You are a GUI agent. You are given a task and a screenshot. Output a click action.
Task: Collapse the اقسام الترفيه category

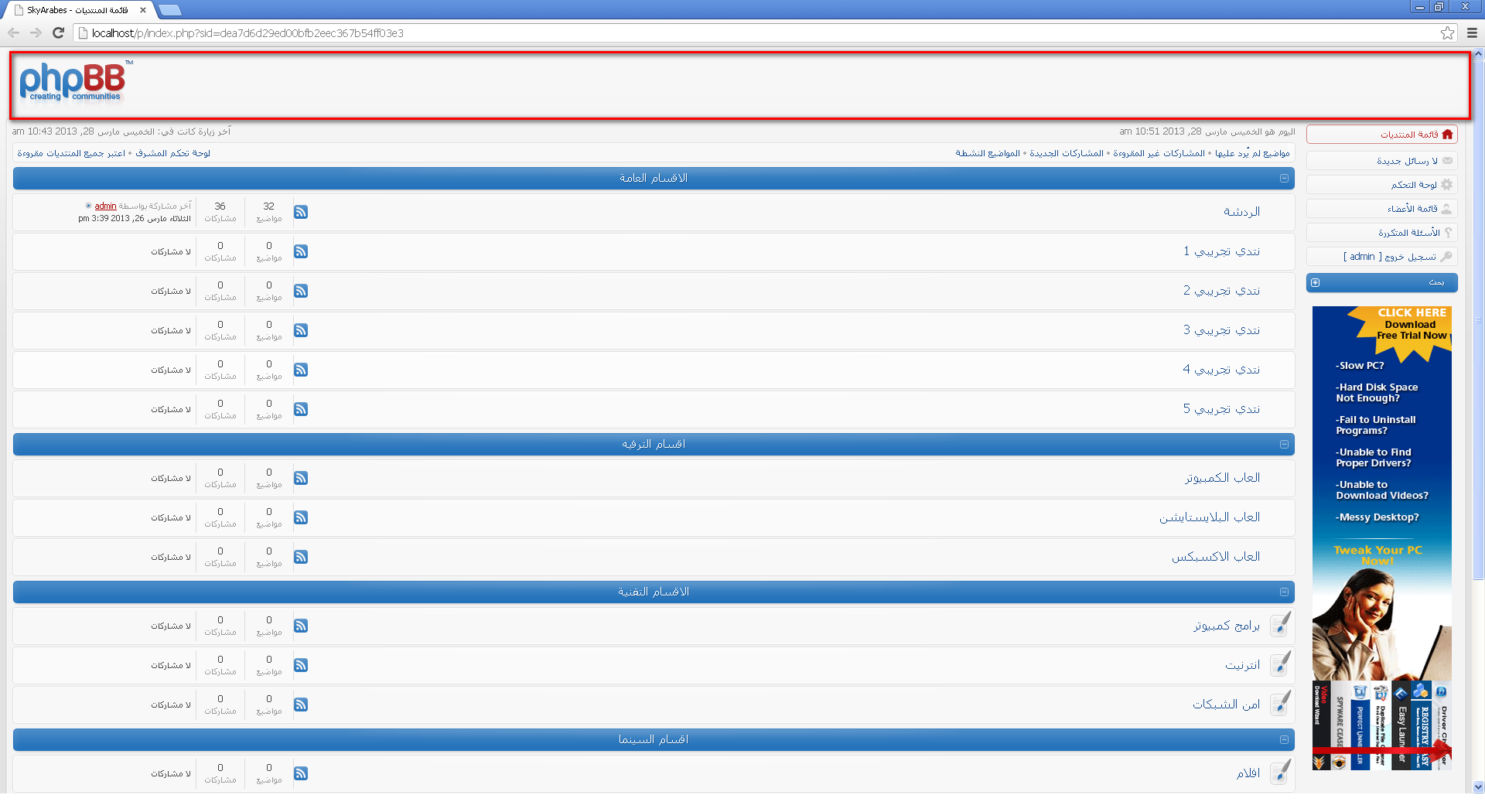pos(1284,445)
